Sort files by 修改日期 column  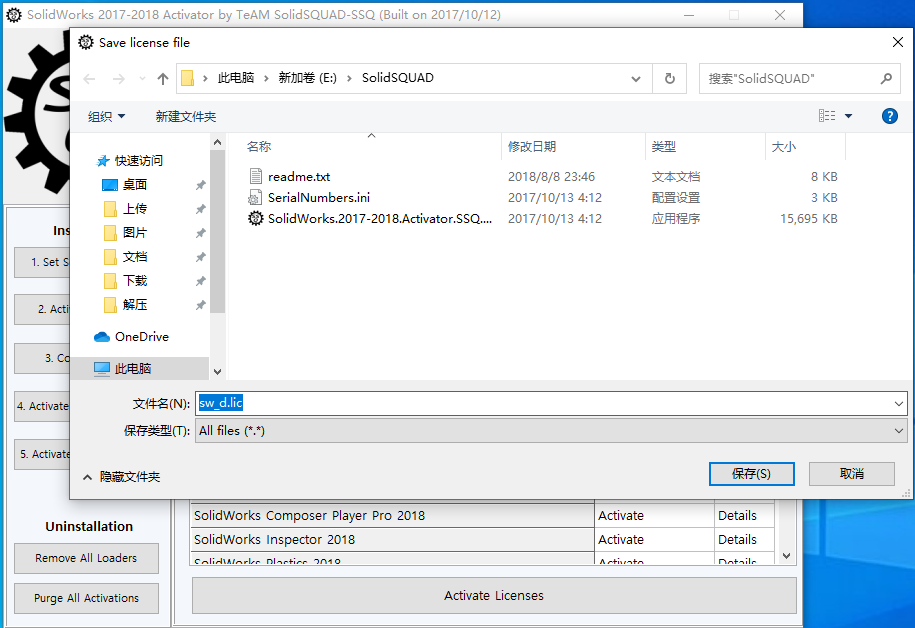[532, 146]
